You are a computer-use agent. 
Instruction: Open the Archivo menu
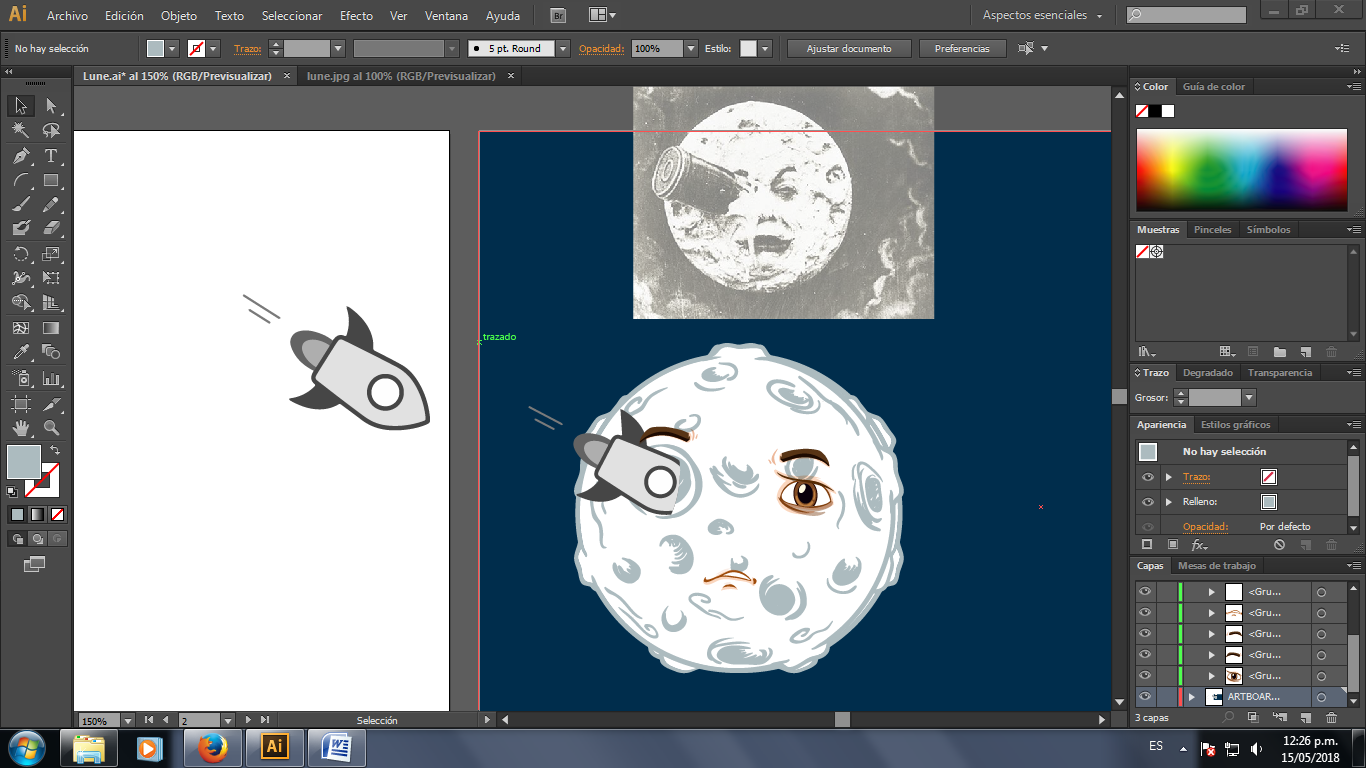(67, 16)
